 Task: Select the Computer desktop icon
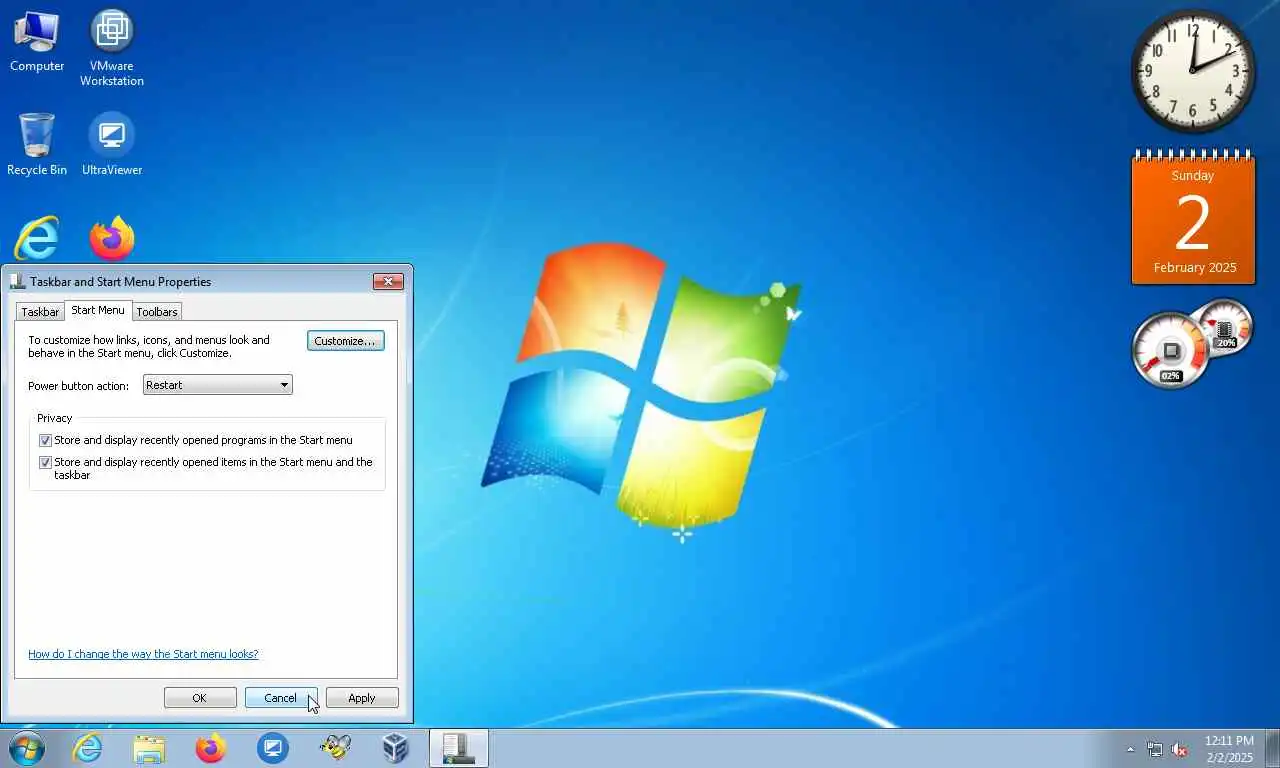pyautogui.click(x=37, y=42)
